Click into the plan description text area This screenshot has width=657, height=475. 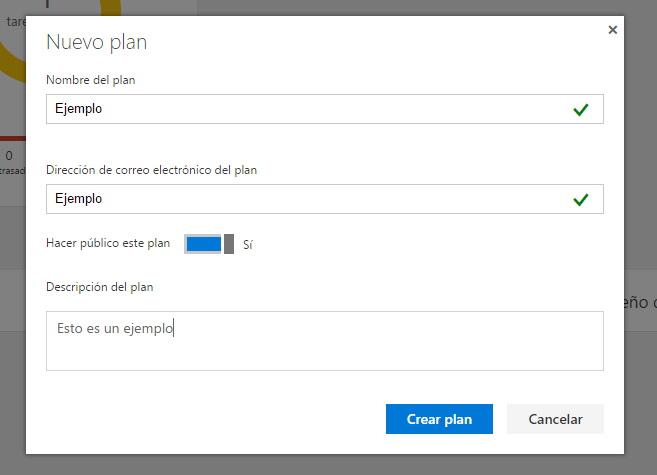click(324, 340)
